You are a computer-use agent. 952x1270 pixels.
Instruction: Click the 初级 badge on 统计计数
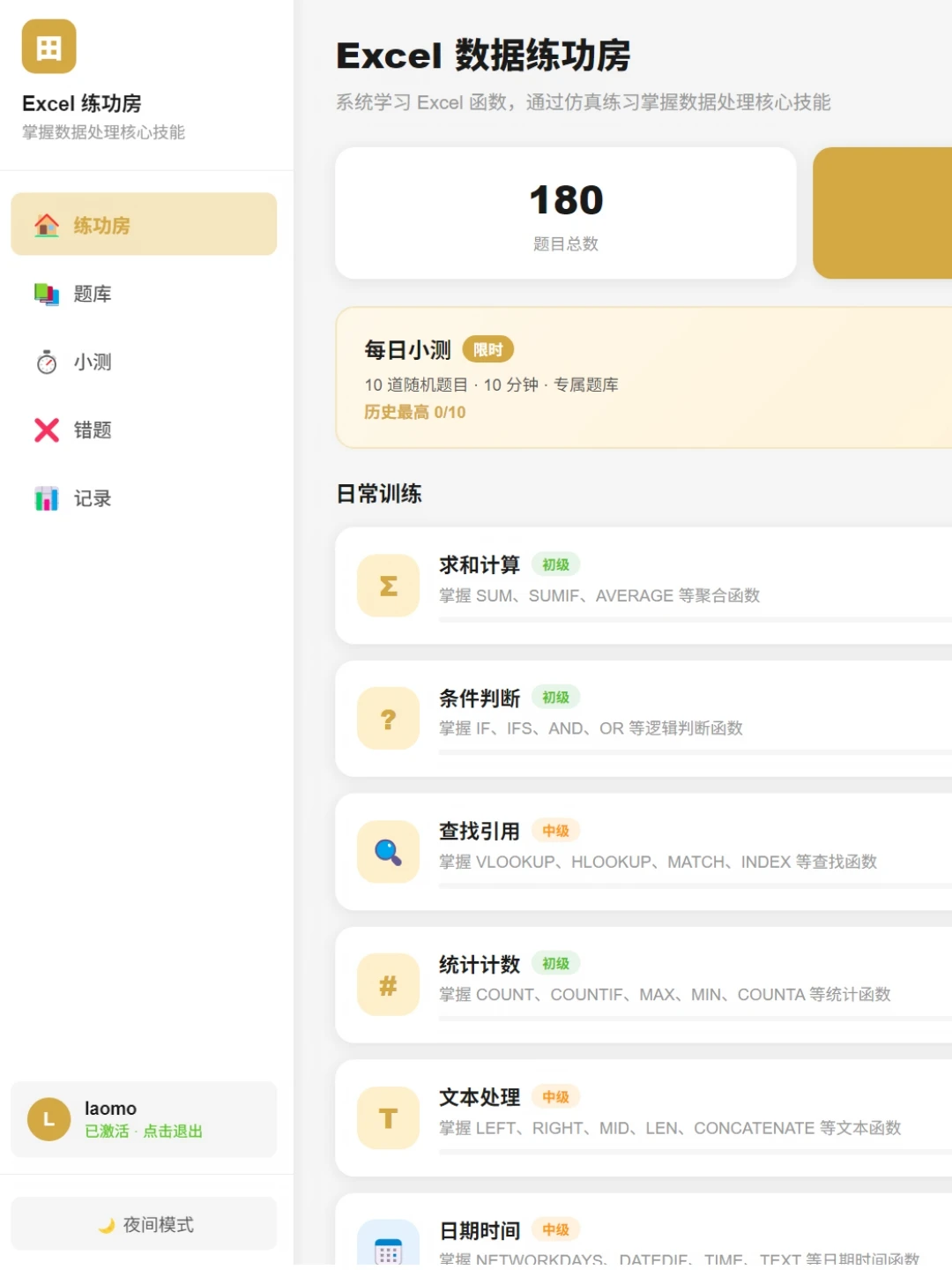[x=555, y=964]
